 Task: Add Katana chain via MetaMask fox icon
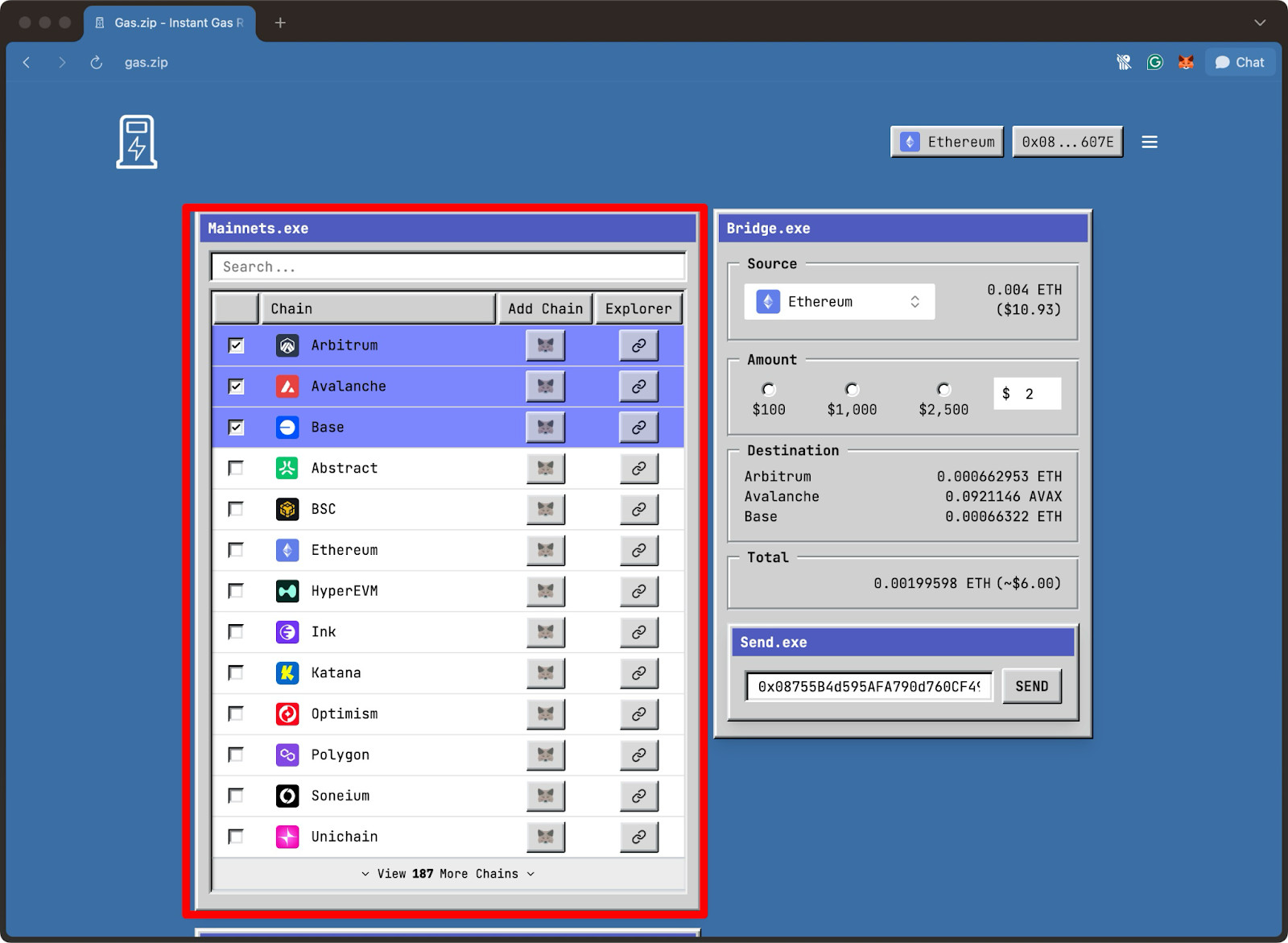(x=546, y=673)
